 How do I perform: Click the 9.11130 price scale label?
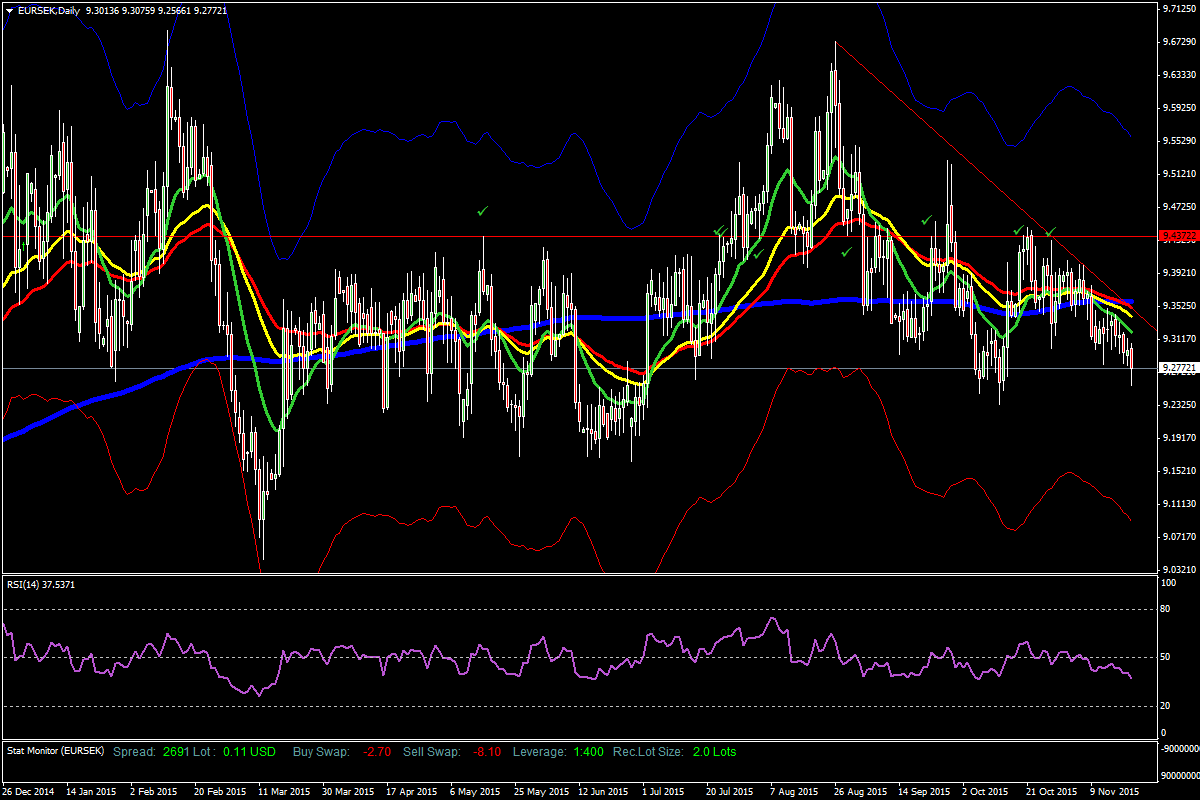[1180, 503]
